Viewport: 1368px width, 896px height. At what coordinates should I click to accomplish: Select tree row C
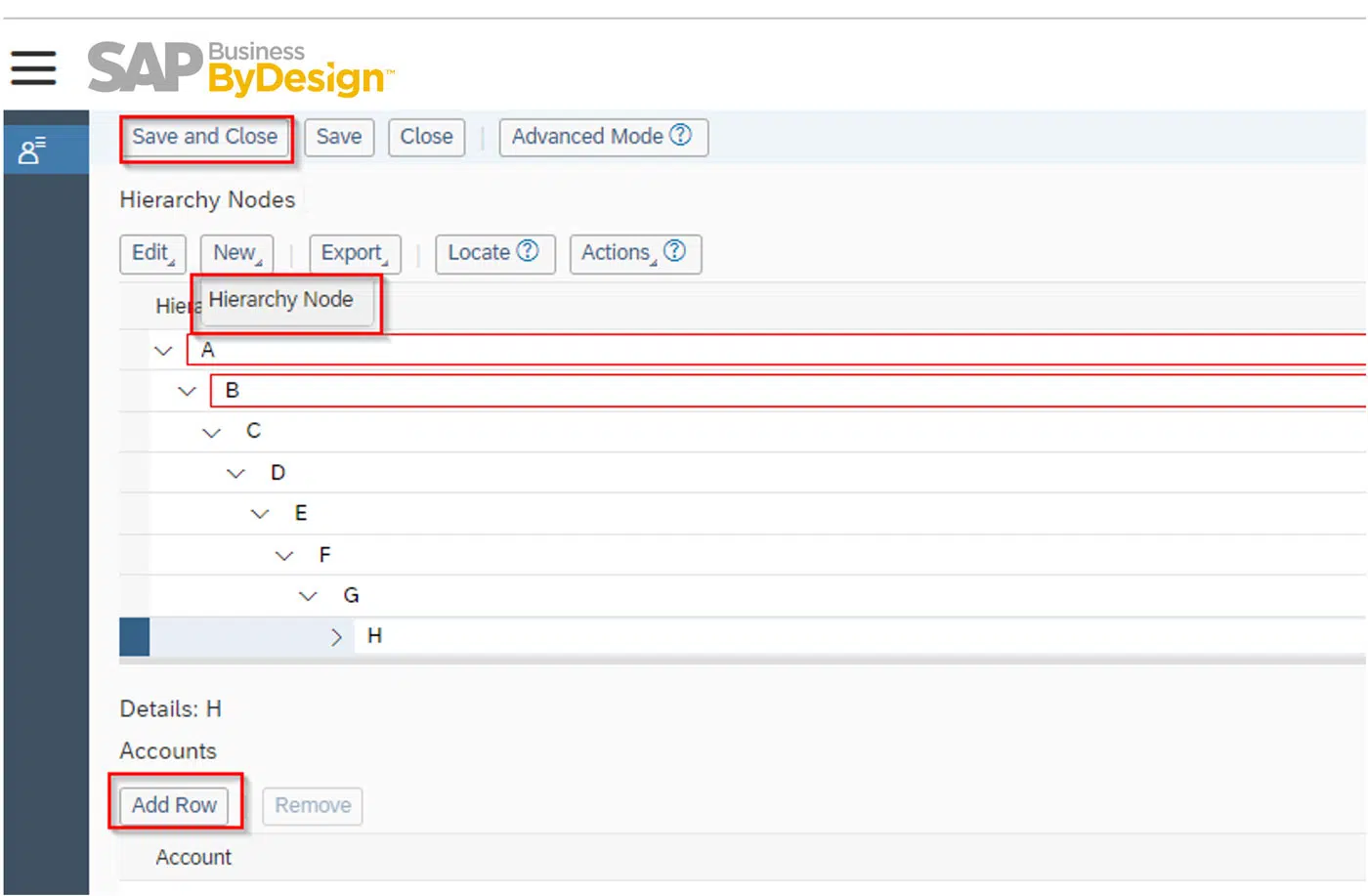(743, 431)
